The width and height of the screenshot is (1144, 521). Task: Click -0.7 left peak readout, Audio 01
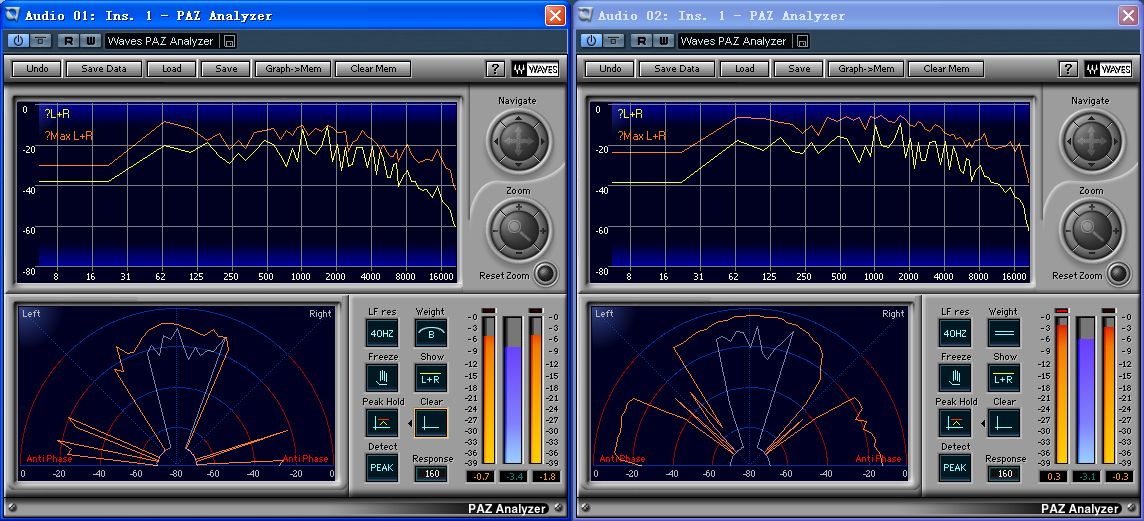(481, 476)
